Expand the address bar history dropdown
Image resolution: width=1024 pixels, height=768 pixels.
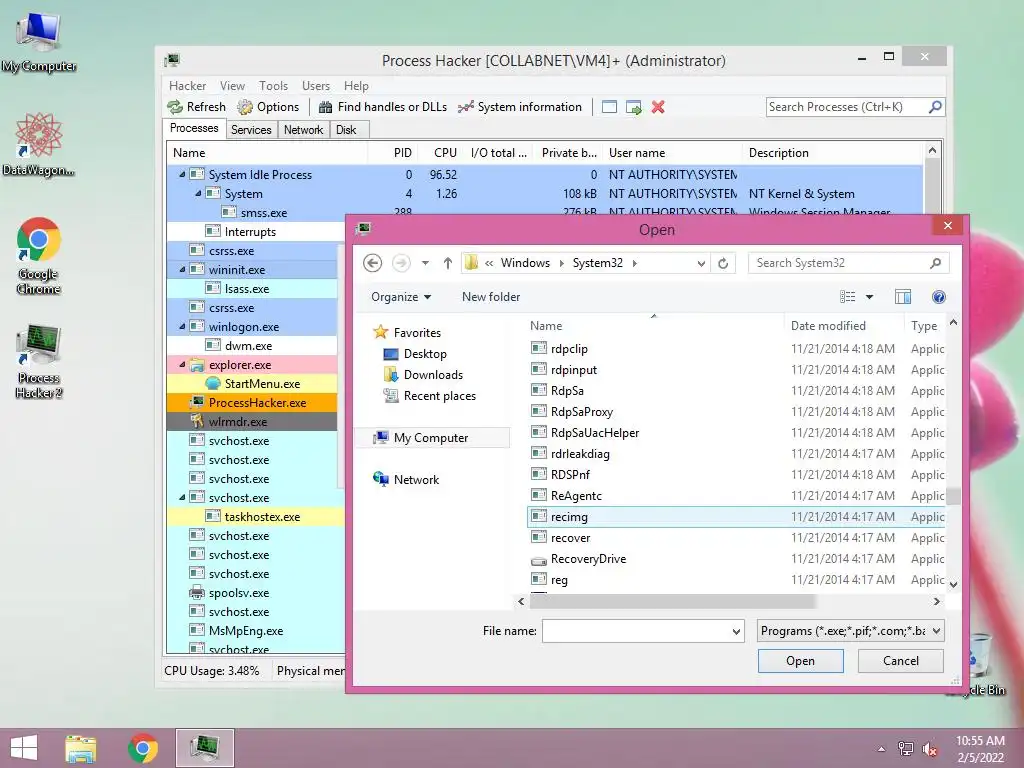(701, 263)
